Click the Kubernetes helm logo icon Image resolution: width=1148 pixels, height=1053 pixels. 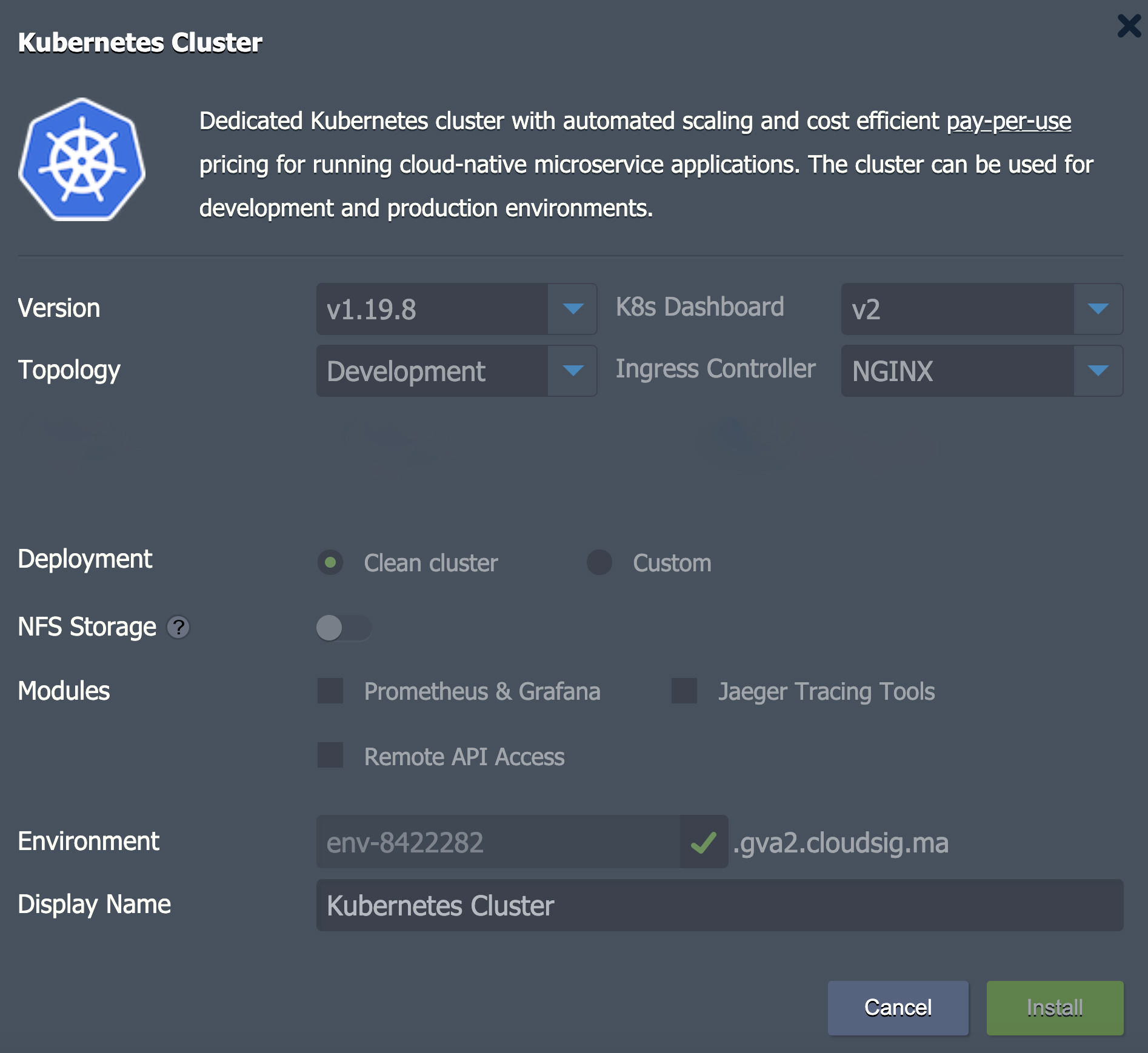coord(82,159)
